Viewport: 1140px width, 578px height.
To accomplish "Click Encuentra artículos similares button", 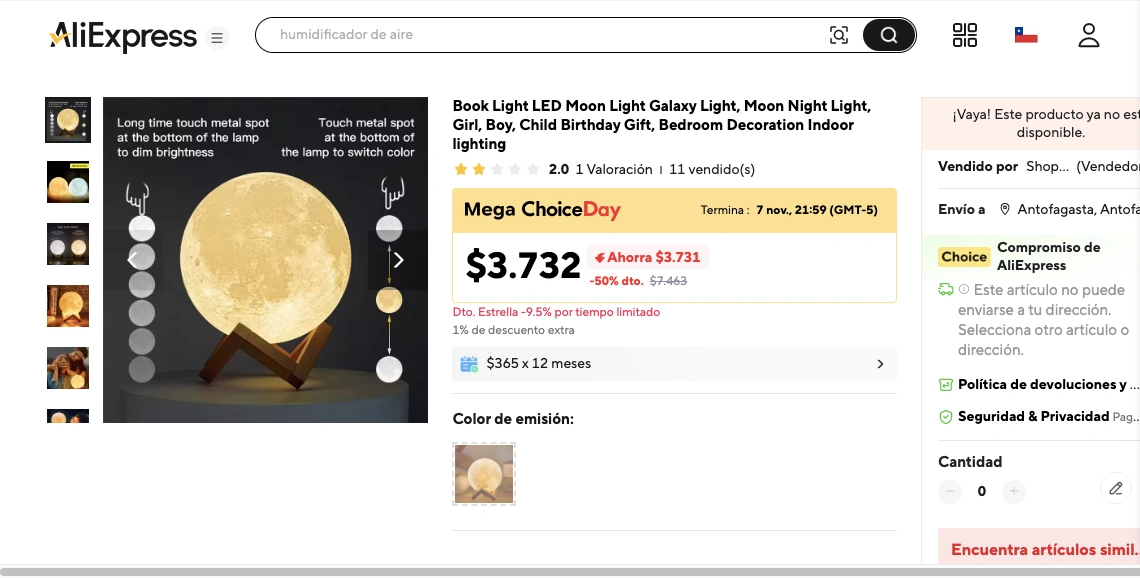I will 1042,550.
